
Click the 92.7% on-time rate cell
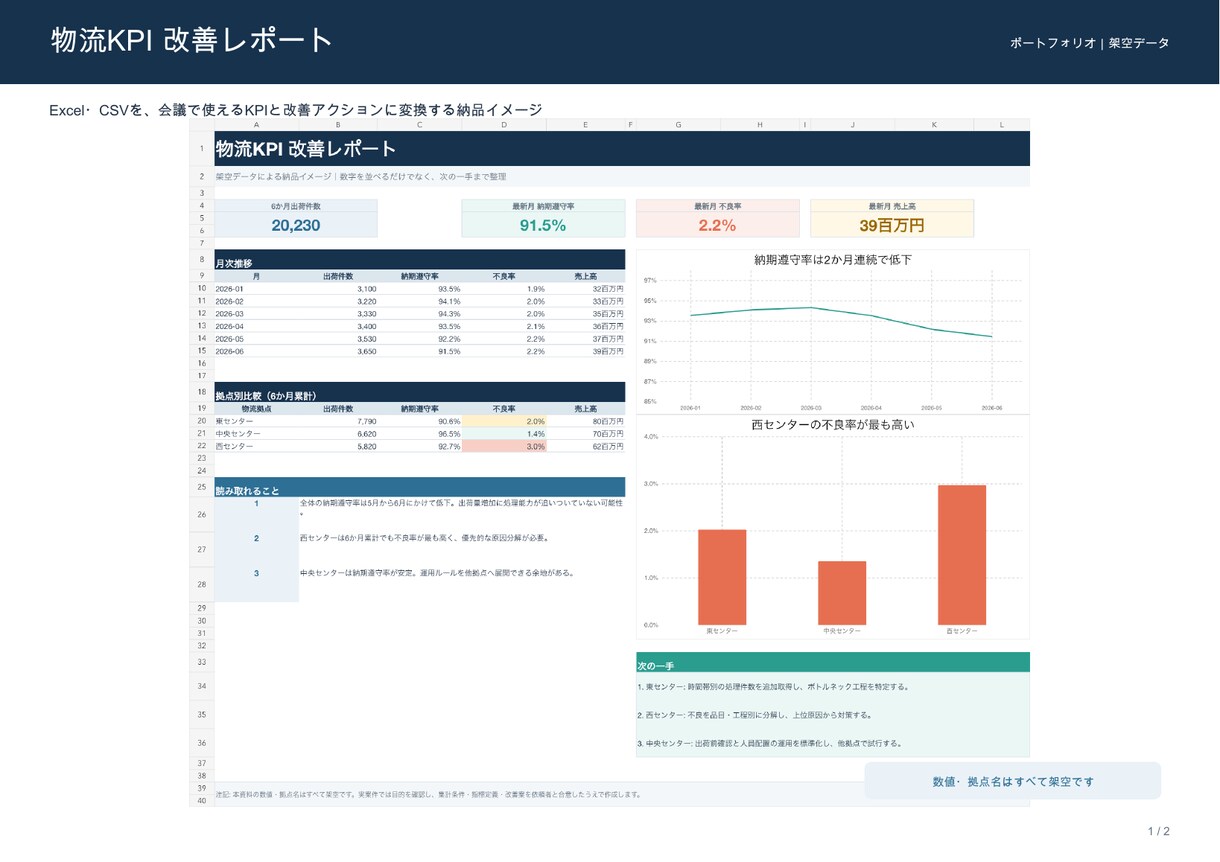pos(420,446)
